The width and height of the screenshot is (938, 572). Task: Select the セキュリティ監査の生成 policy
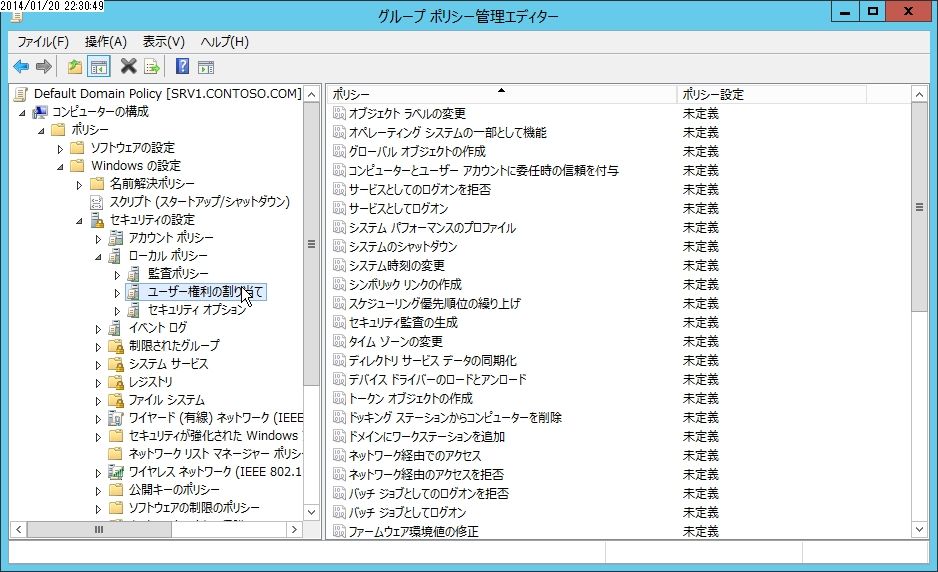coord(403,322)
